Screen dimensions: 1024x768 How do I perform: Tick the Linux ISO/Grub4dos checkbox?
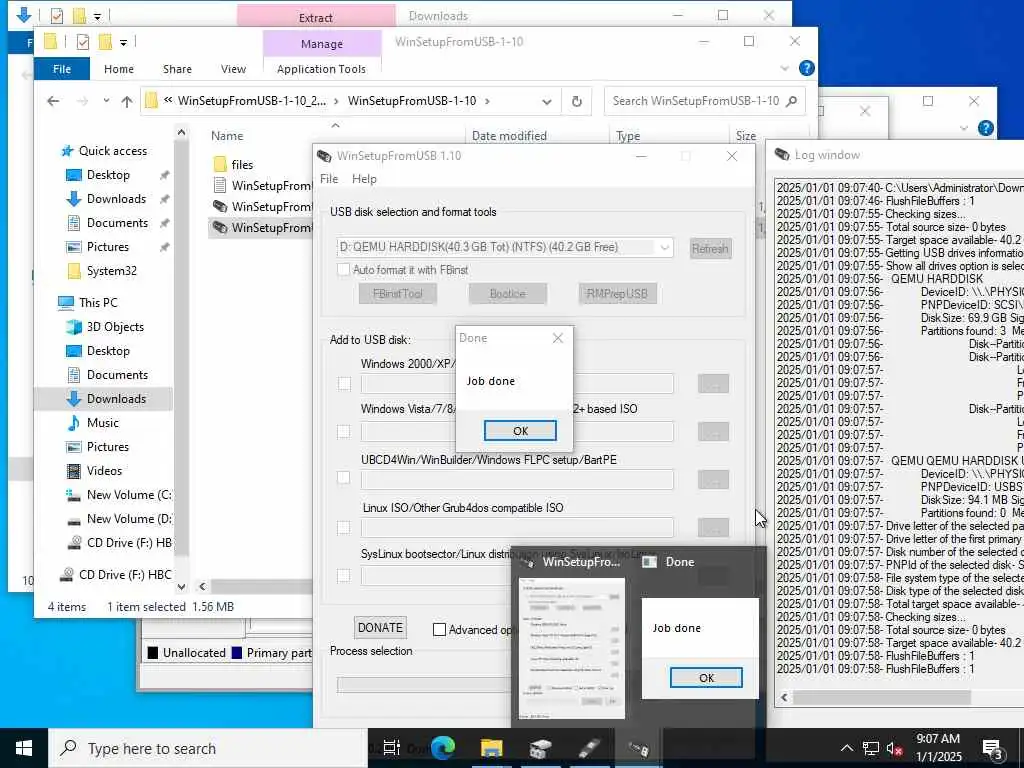pyautogui.click(x=344, y=528)
